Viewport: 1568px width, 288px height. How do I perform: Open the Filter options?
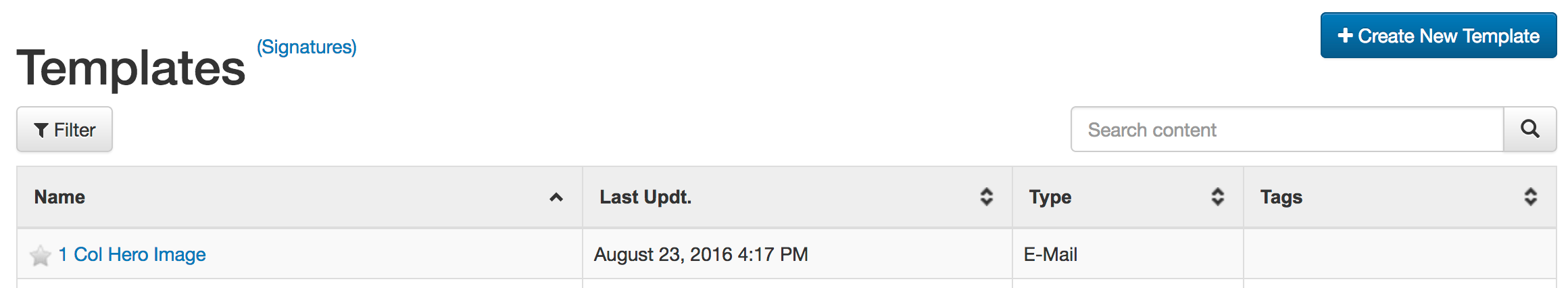(x=65, y=129)
